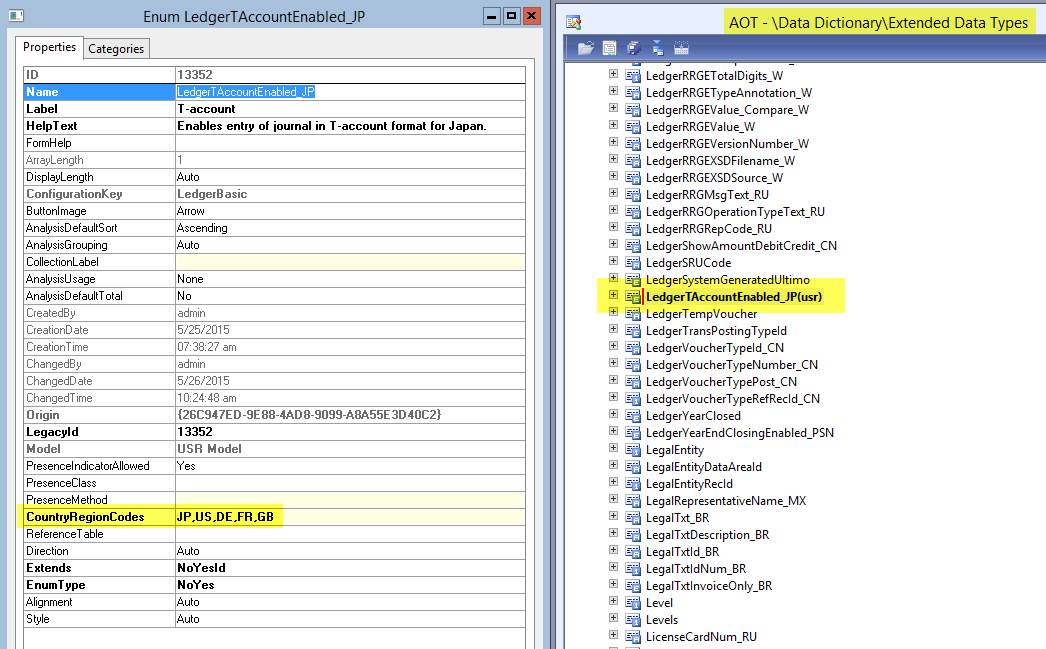1046x649 pixels.
Task: Expand the LegalEntityDataAreaId node
Action: (x=613, y=467)
